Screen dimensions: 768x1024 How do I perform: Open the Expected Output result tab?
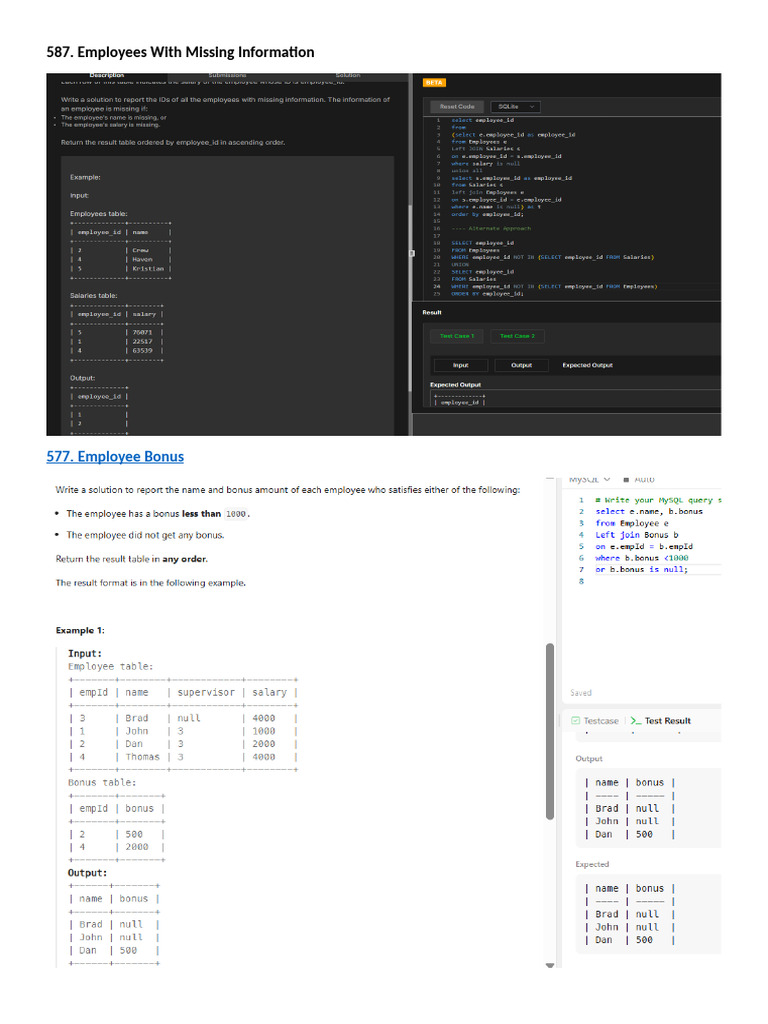[x=588, y=365]
